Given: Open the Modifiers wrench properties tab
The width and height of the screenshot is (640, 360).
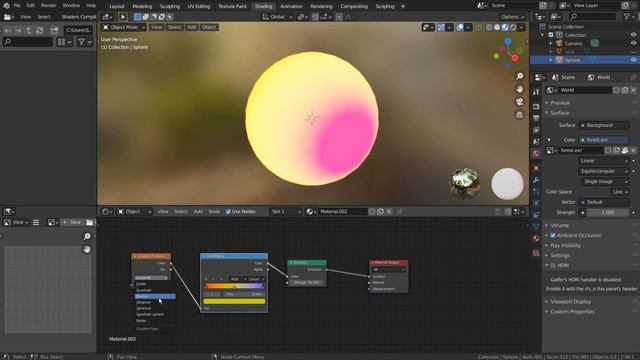Looking at the screenshot, I should [536, 180].
